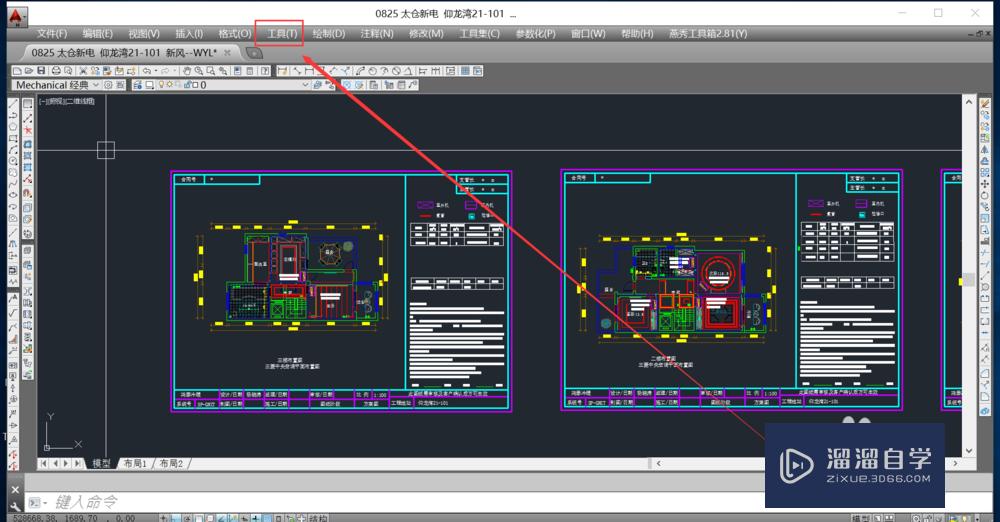Open the 绘制(D) menu

coord(328,34)
